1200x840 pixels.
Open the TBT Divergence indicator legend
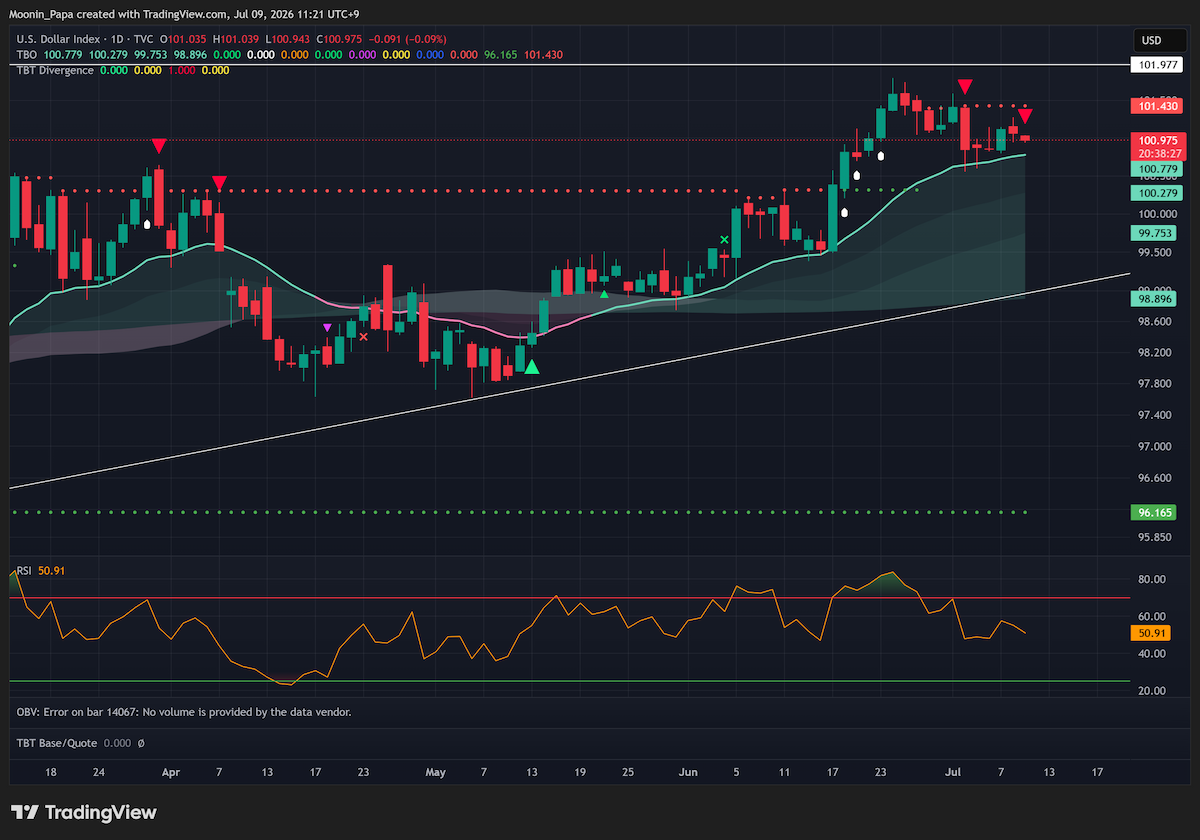coord(55,70)
